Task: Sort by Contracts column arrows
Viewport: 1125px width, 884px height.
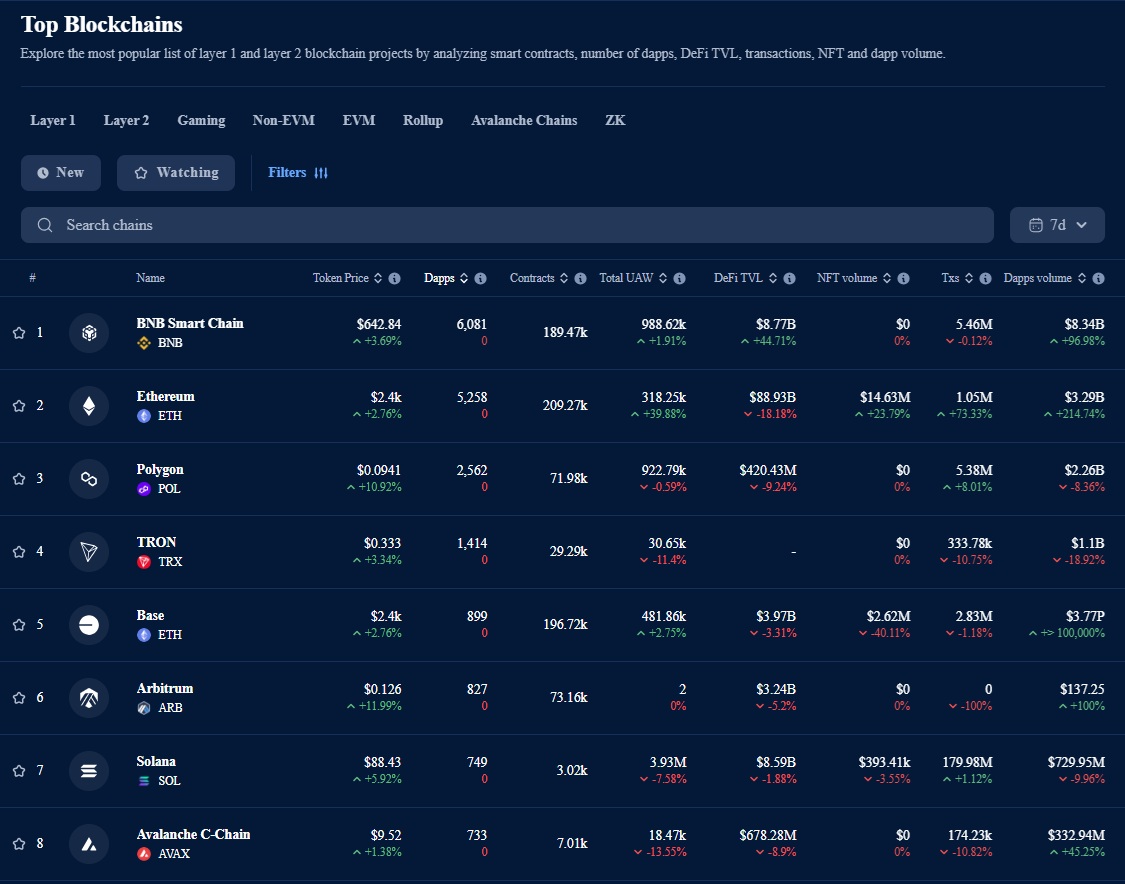Action: tap(564, 278)
